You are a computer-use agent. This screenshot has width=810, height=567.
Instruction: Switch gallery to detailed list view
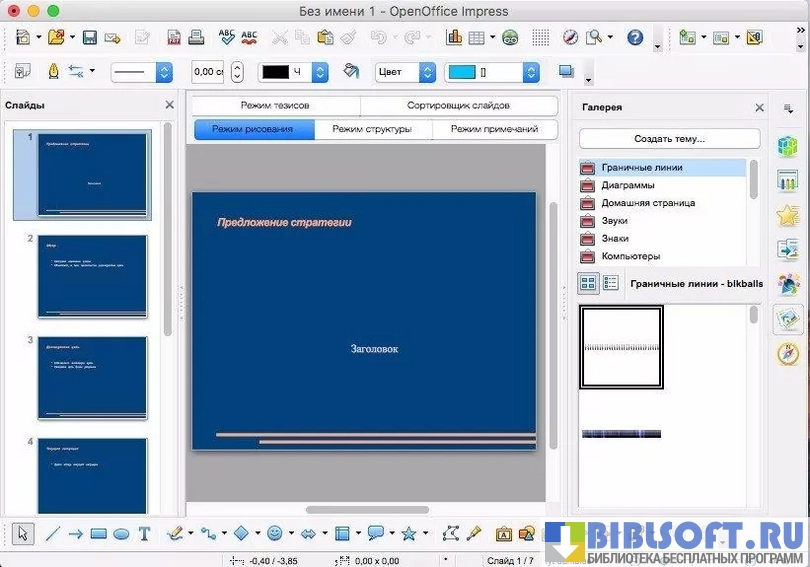pos(610,283)
